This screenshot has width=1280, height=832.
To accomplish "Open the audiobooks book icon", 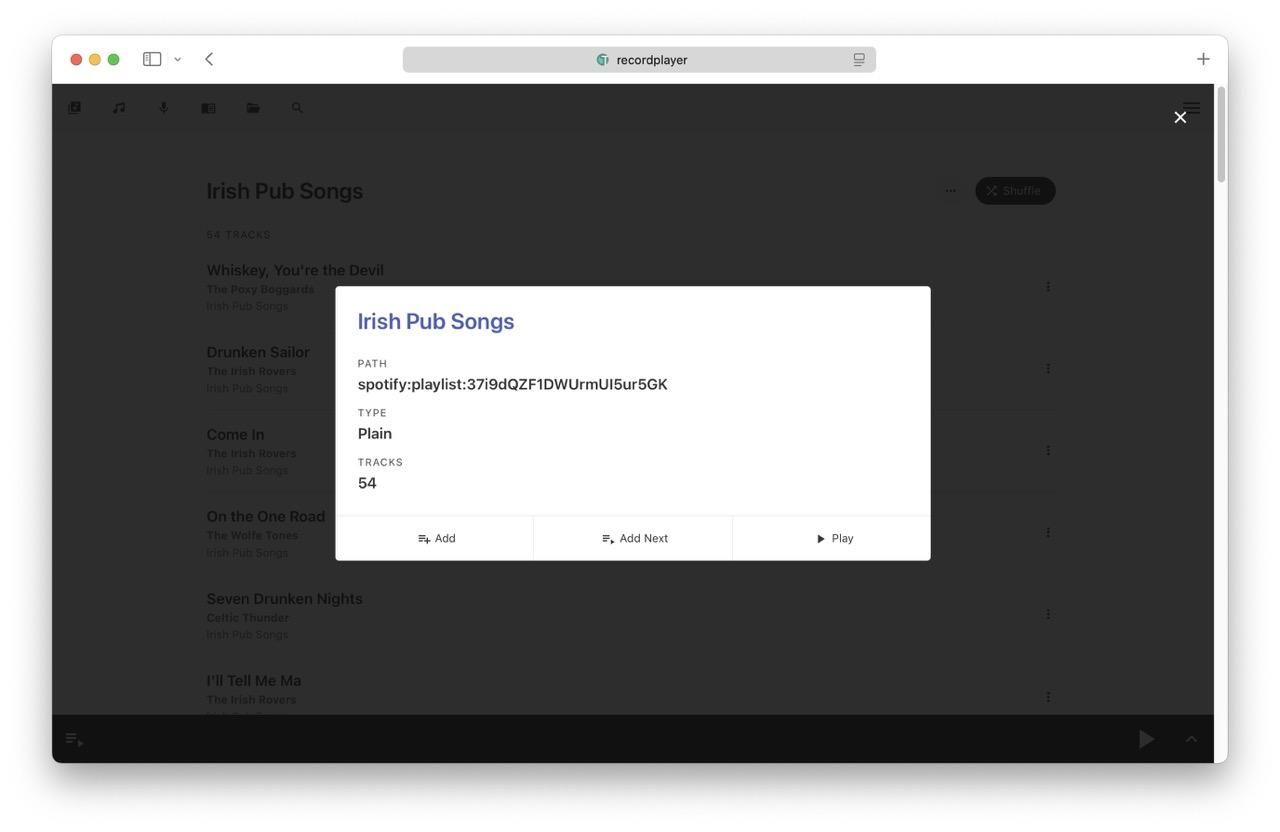I will tap(208, 108).
